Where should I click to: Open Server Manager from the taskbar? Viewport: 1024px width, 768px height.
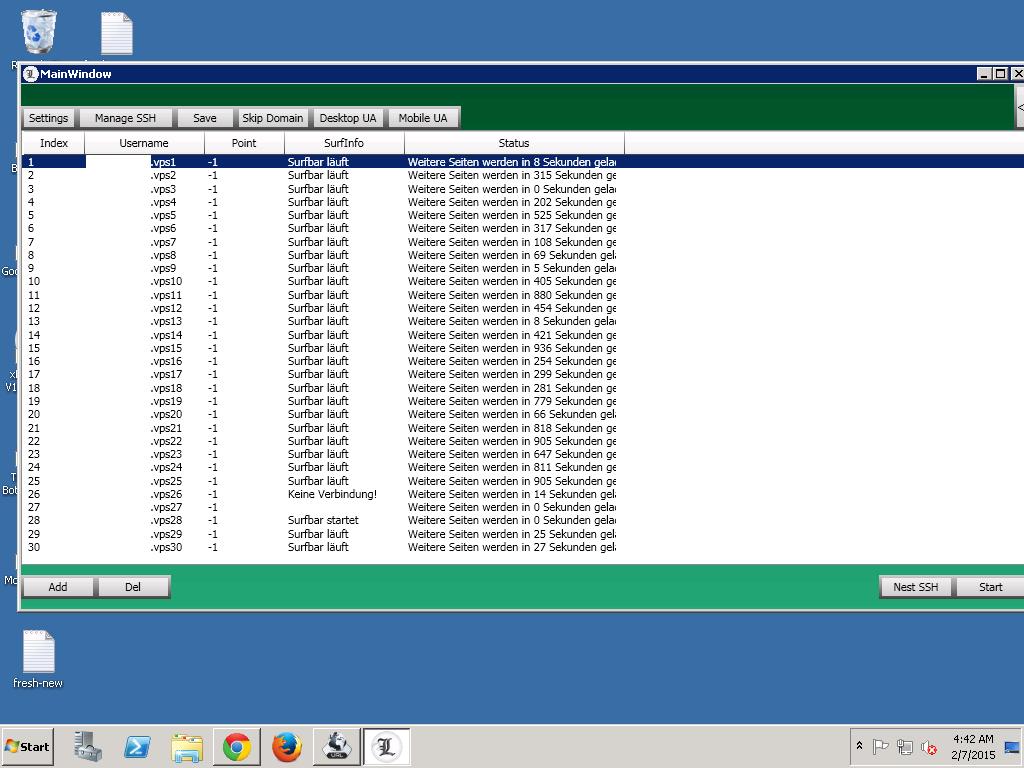(88, 746)
